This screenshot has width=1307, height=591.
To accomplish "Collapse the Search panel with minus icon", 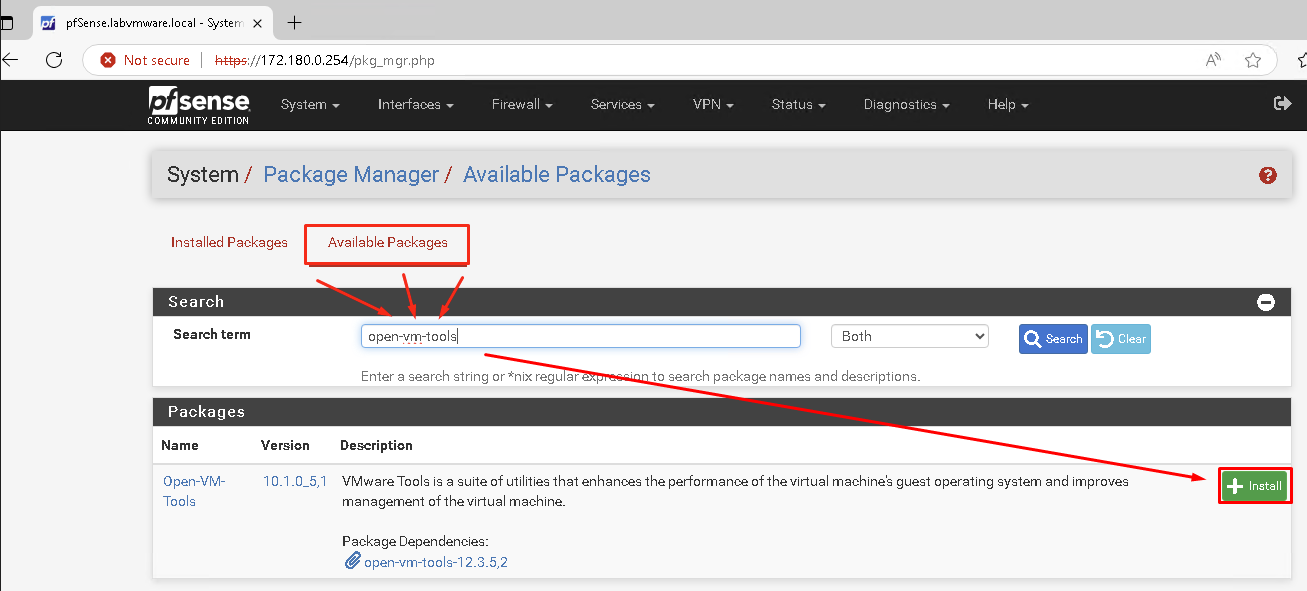I will pyautogui.click(x=1266, y=302).
